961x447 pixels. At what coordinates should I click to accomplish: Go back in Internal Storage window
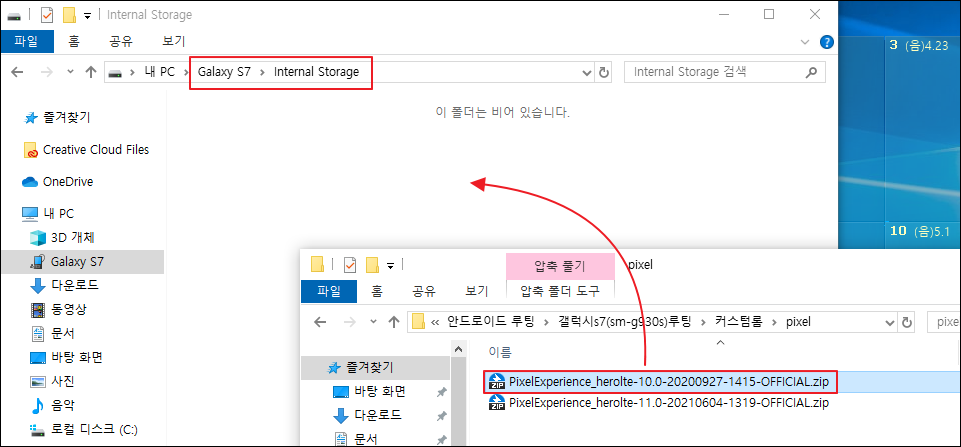tap(17, 72)
